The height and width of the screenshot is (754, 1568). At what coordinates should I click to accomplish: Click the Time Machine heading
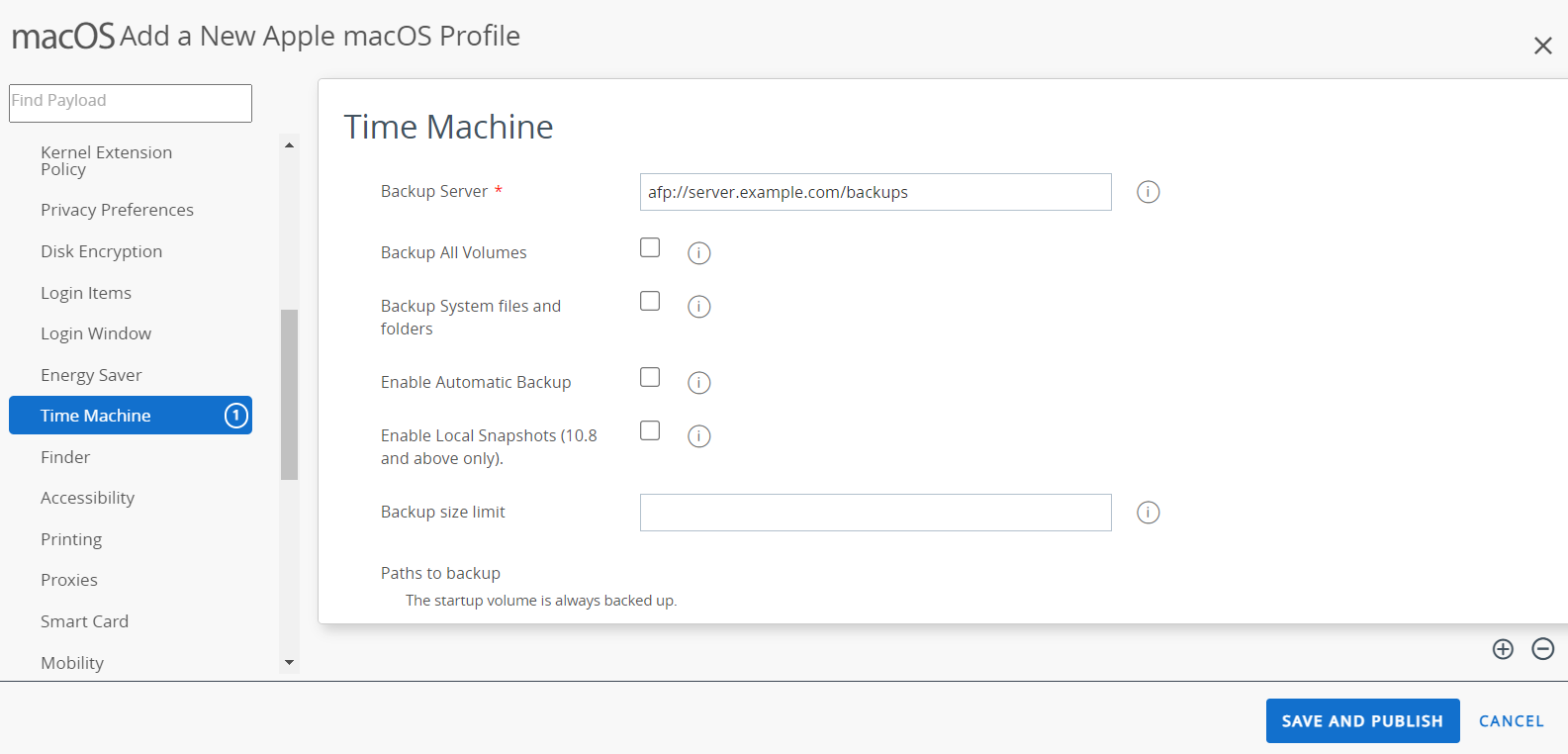pos(448,127)
